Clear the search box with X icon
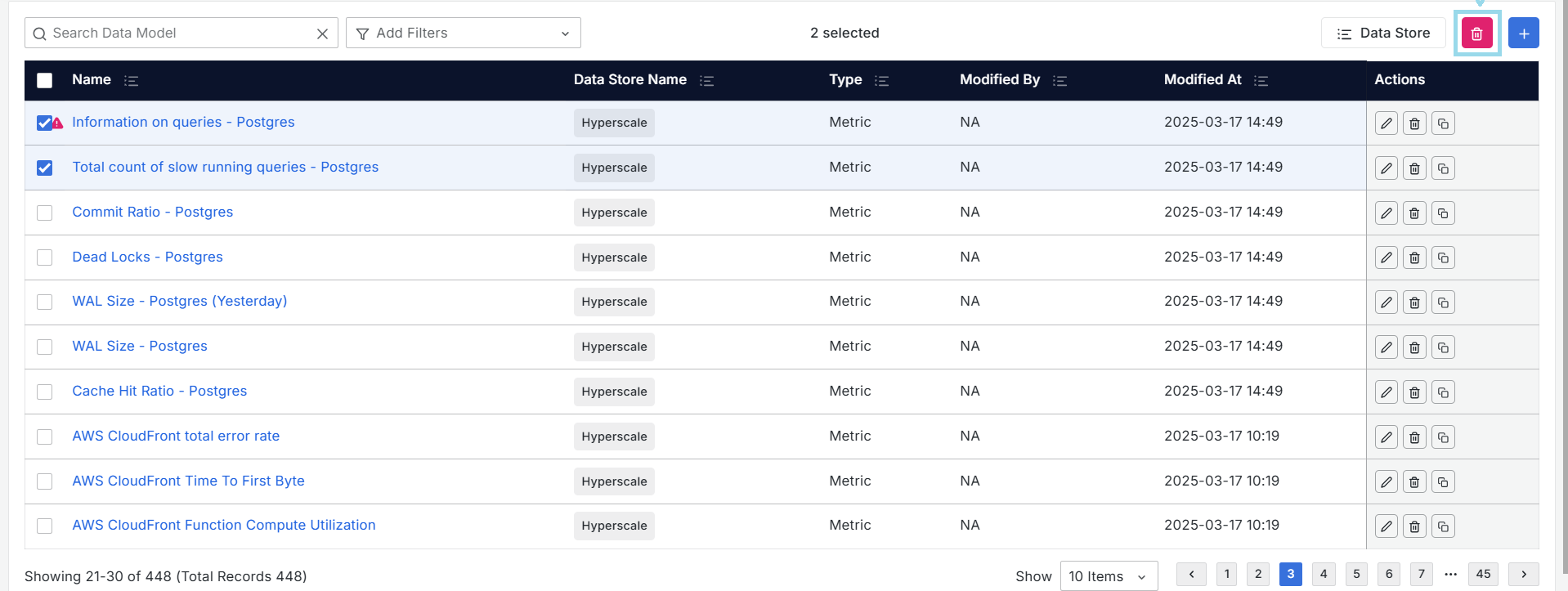The height and width of the screenshot is (591, 1568). pos(322,34)
